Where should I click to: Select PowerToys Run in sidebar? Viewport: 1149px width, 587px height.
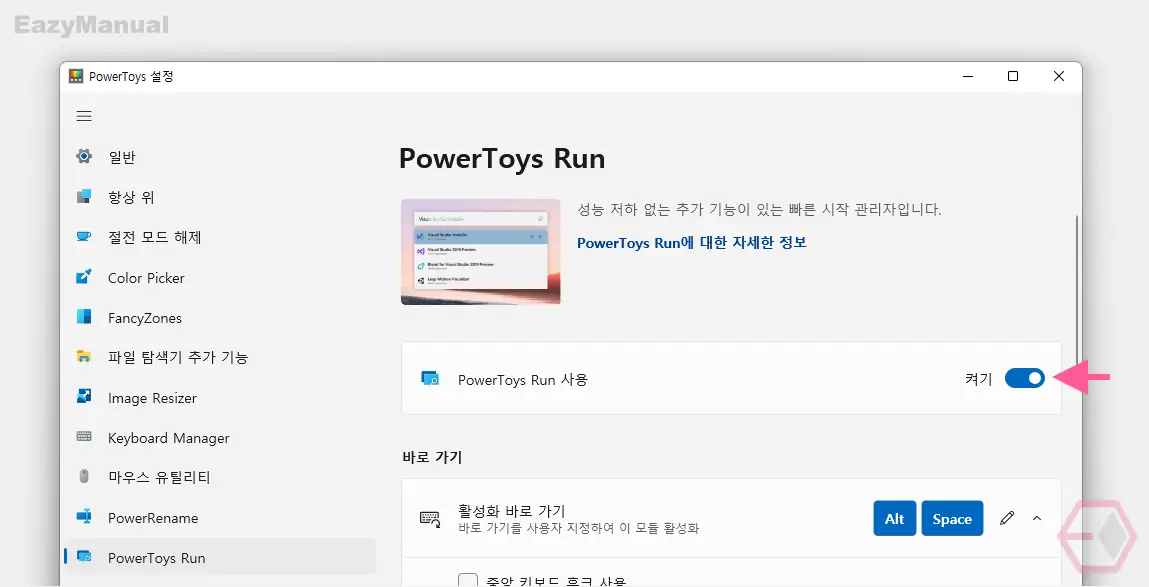click(x=220, y=558)
